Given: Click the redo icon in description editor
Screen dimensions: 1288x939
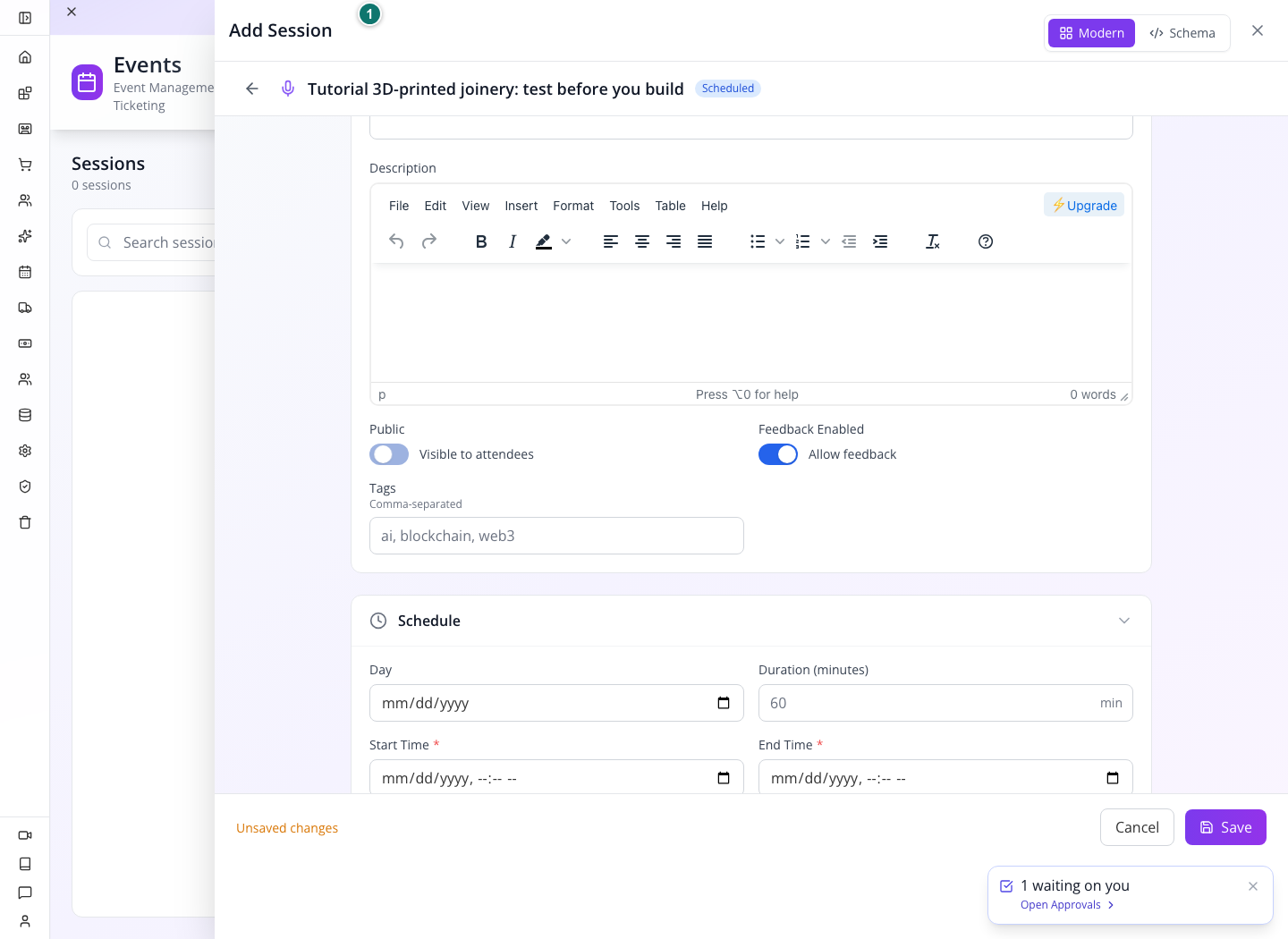Looking at the screenshot, I should [x=429, y=241].
